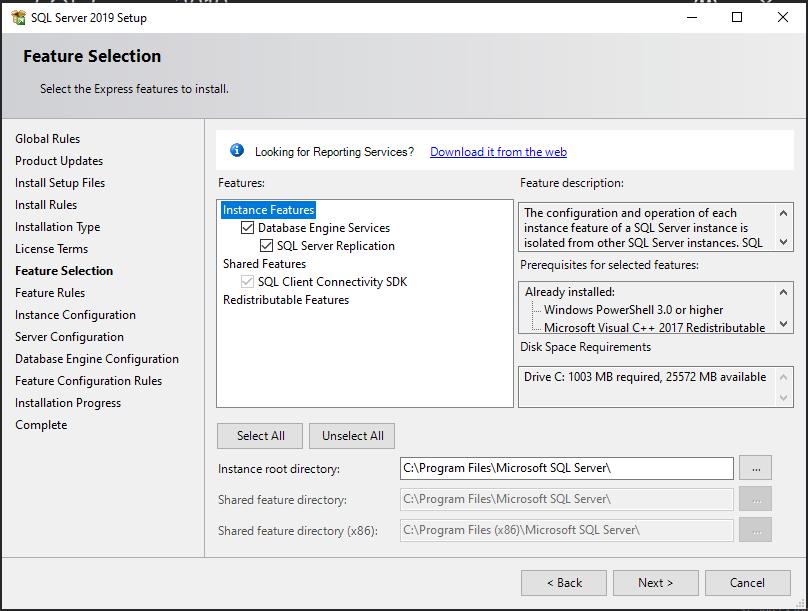Click the Install Setup Files step

click(60, 183)
